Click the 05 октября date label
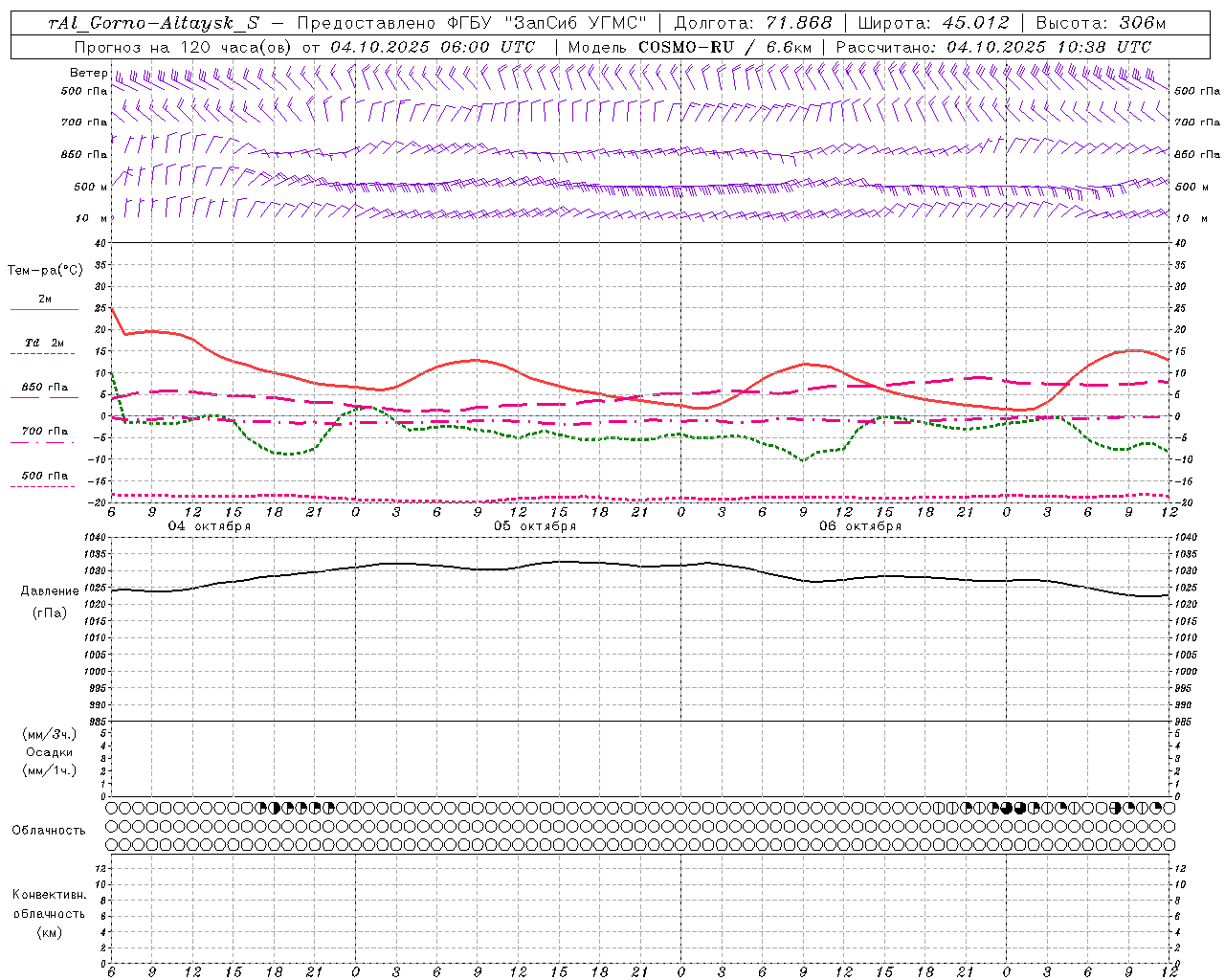 pyautogui.click(x=535, y=525)
